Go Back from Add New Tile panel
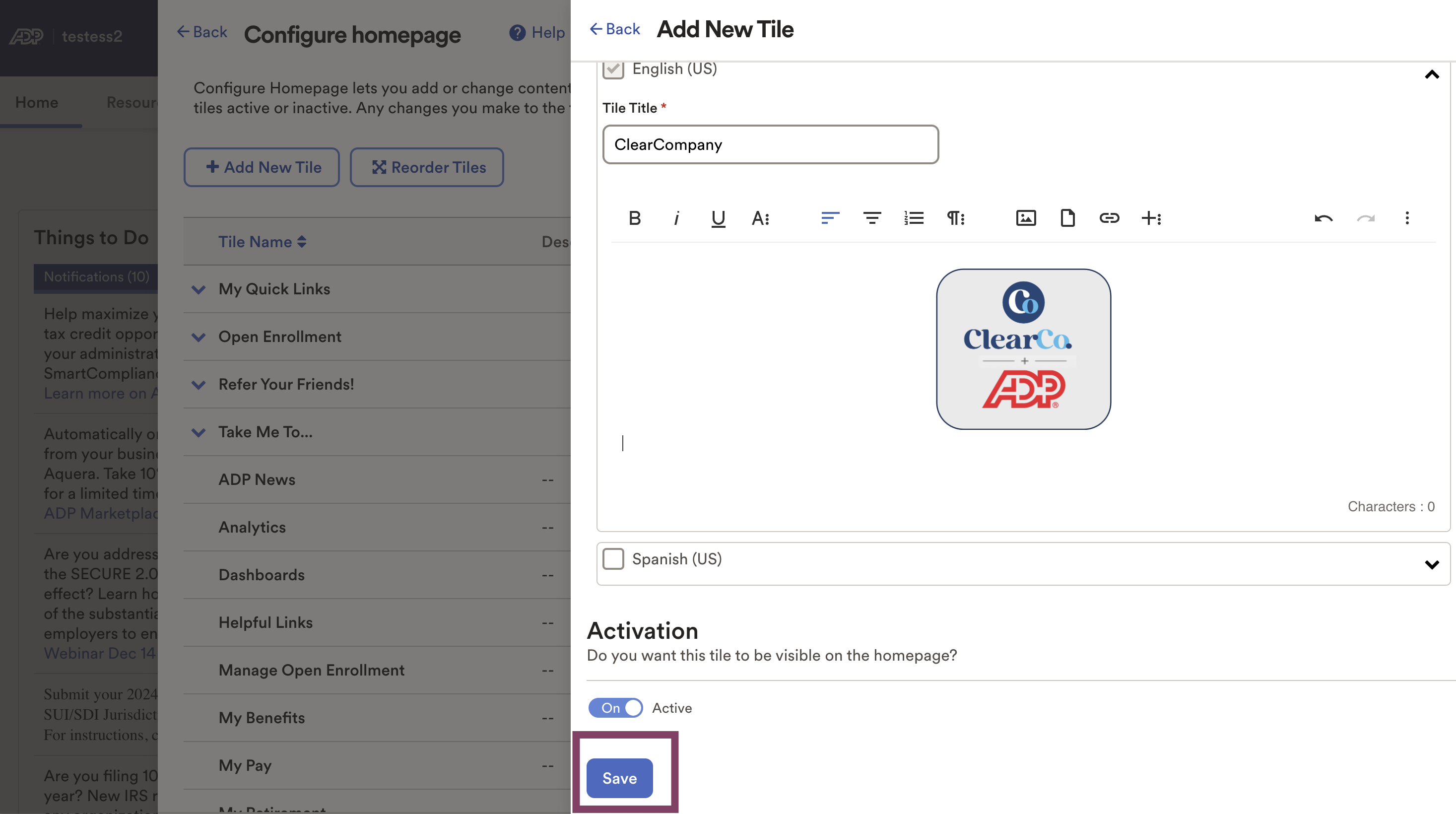This screenshot has height=814, width=1456. 614,29
